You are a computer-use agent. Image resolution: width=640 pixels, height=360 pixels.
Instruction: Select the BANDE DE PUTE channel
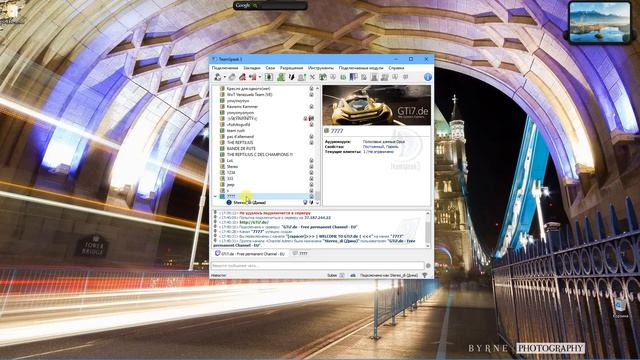point(241,149)
